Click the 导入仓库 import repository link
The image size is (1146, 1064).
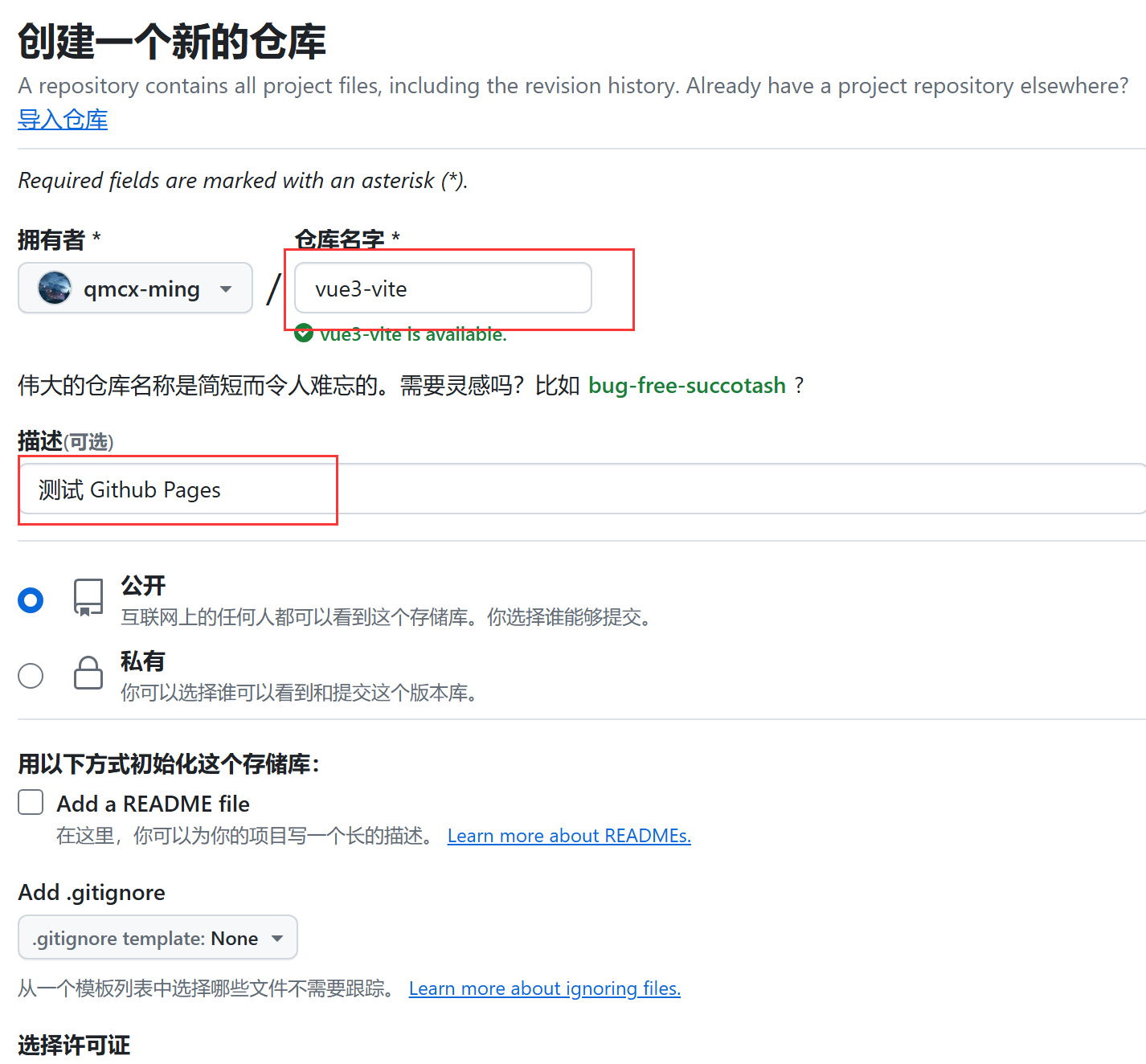(63, 120)
